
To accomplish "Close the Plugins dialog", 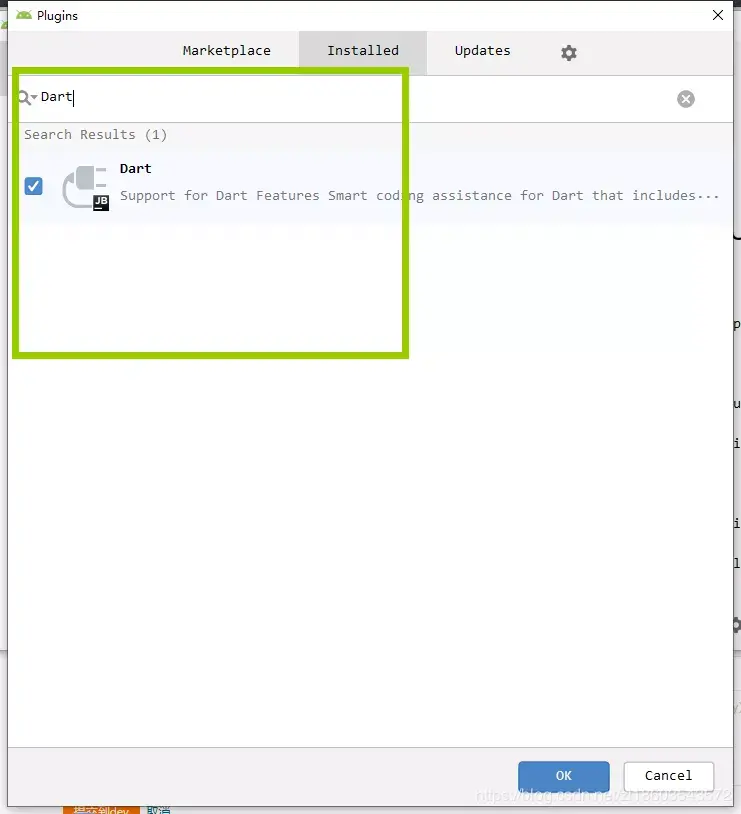I will coord(718,15).
